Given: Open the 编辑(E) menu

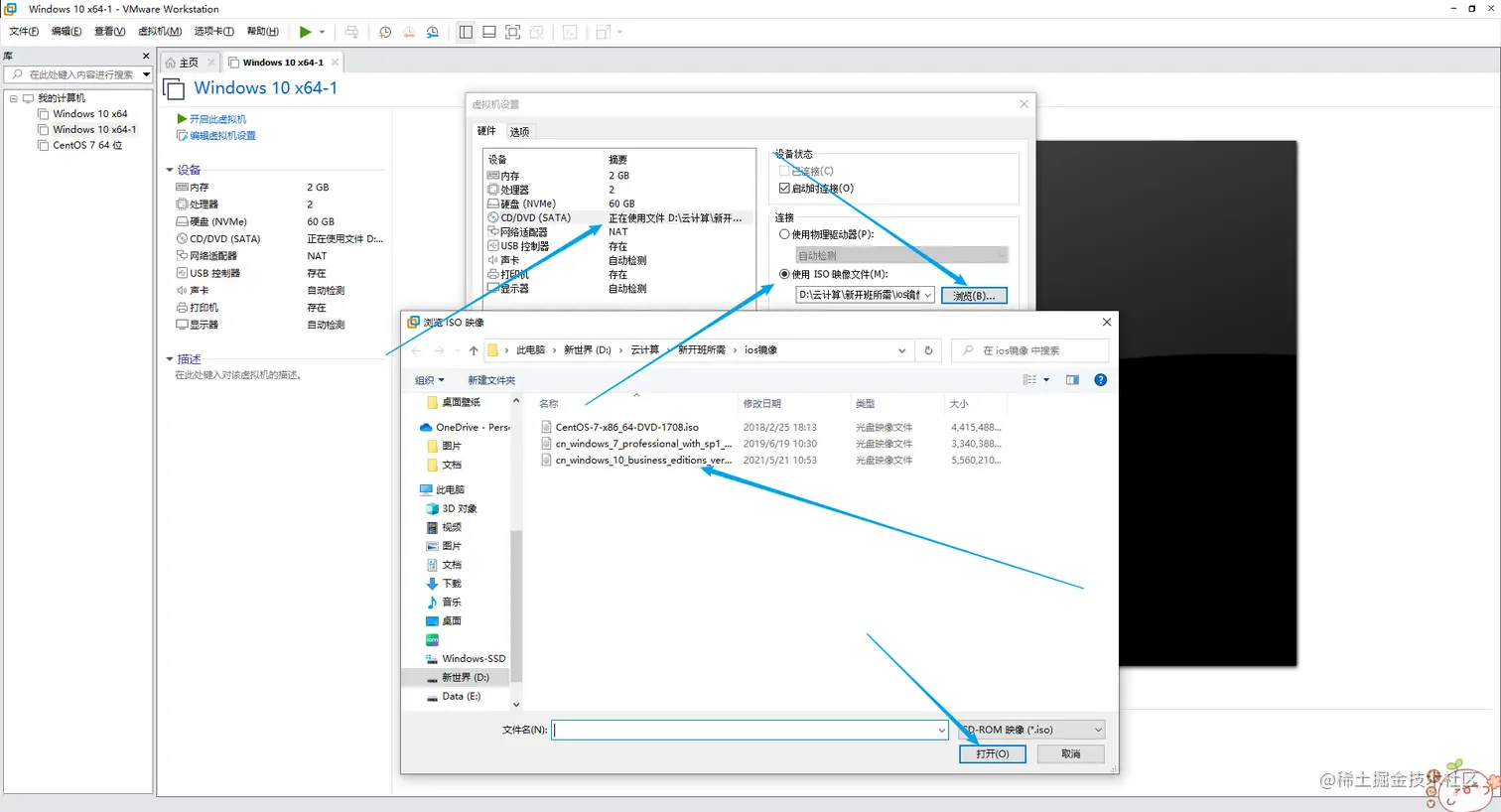Looking at the screenshot, I should (67, 32).
